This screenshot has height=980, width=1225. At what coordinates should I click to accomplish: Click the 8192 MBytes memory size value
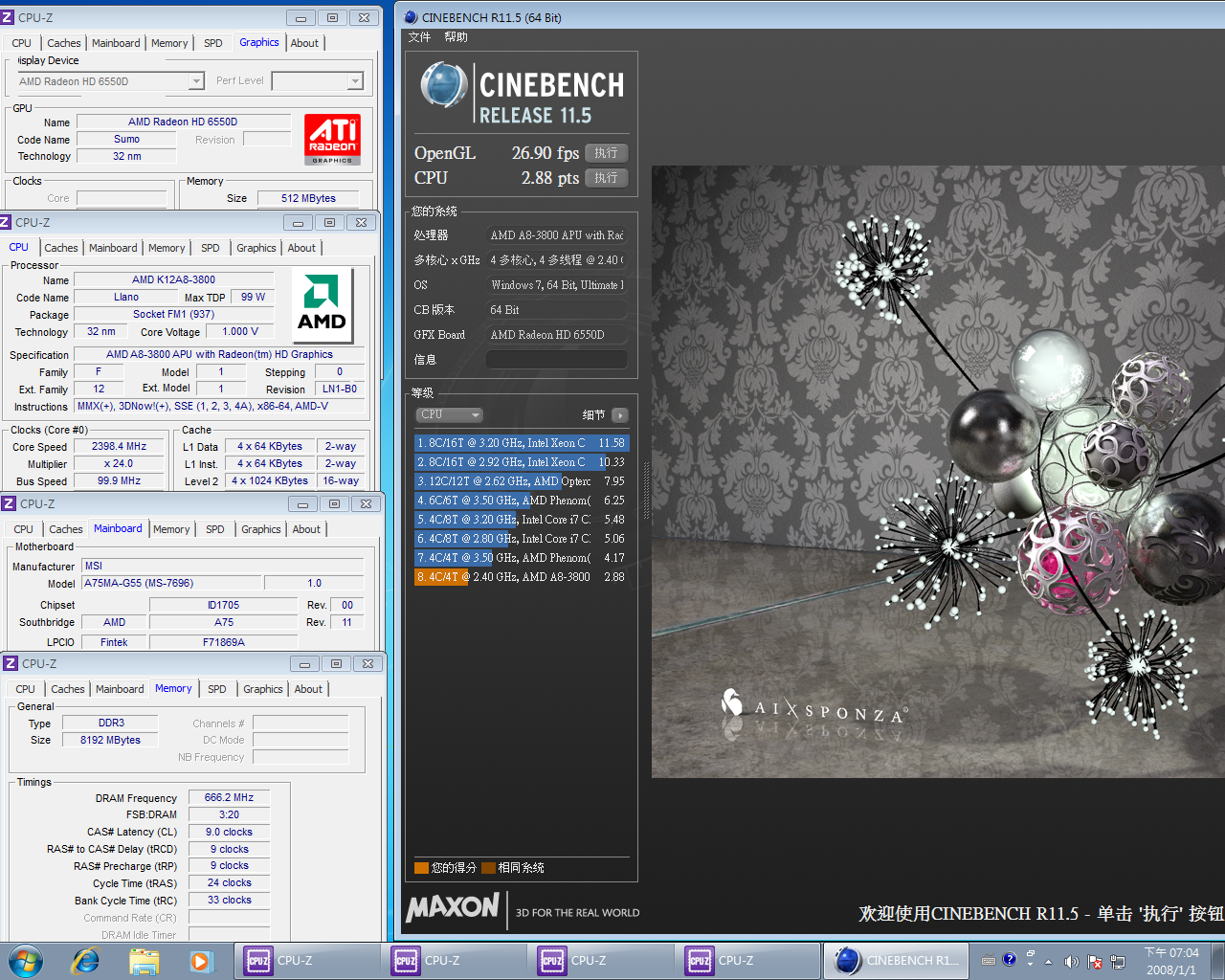[110, 740]
